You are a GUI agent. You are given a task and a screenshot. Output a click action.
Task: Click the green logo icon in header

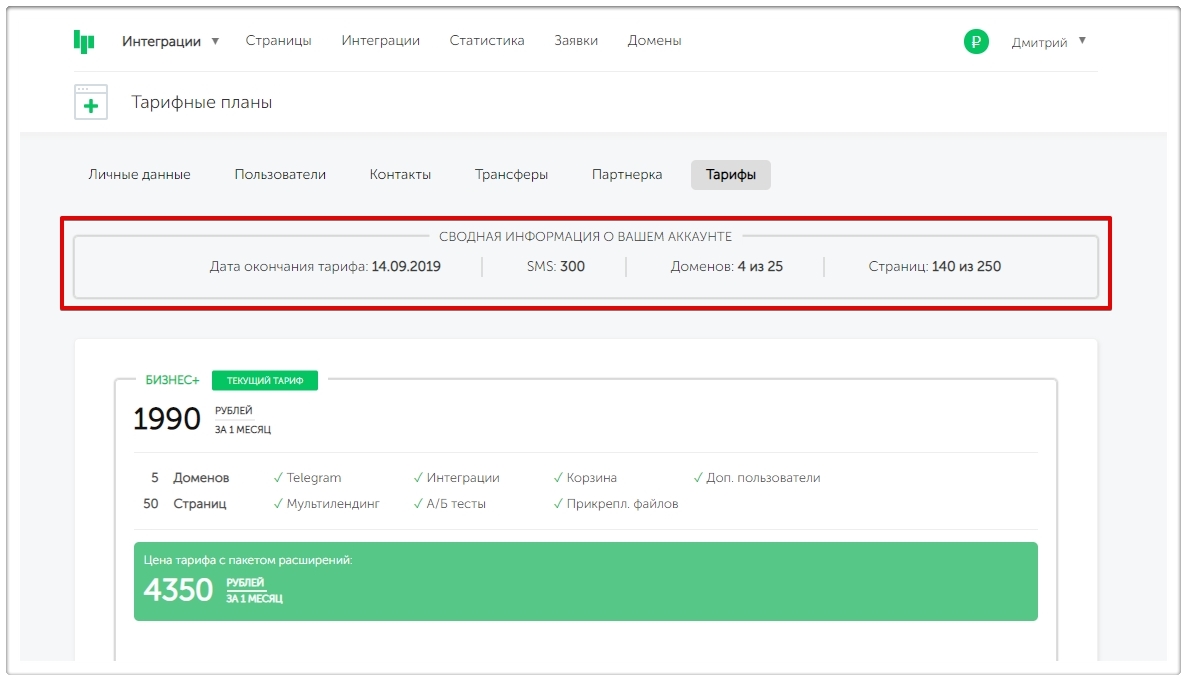[x=84, y=41]
